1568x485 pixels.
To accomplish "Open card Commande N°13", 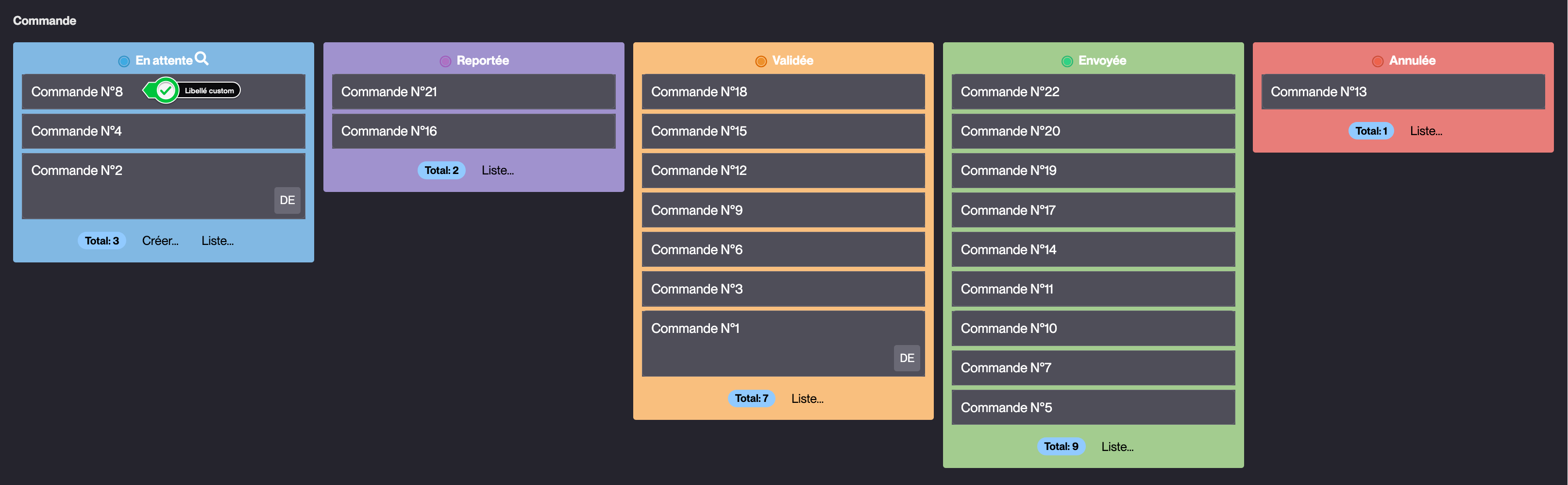I will [x=1403, y=92].
